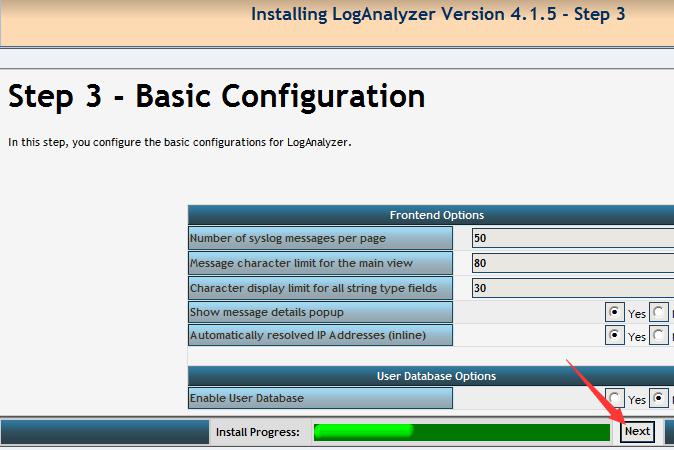
Task: Click the 'User Database Options' section header
Action: (x=431, y=376)
